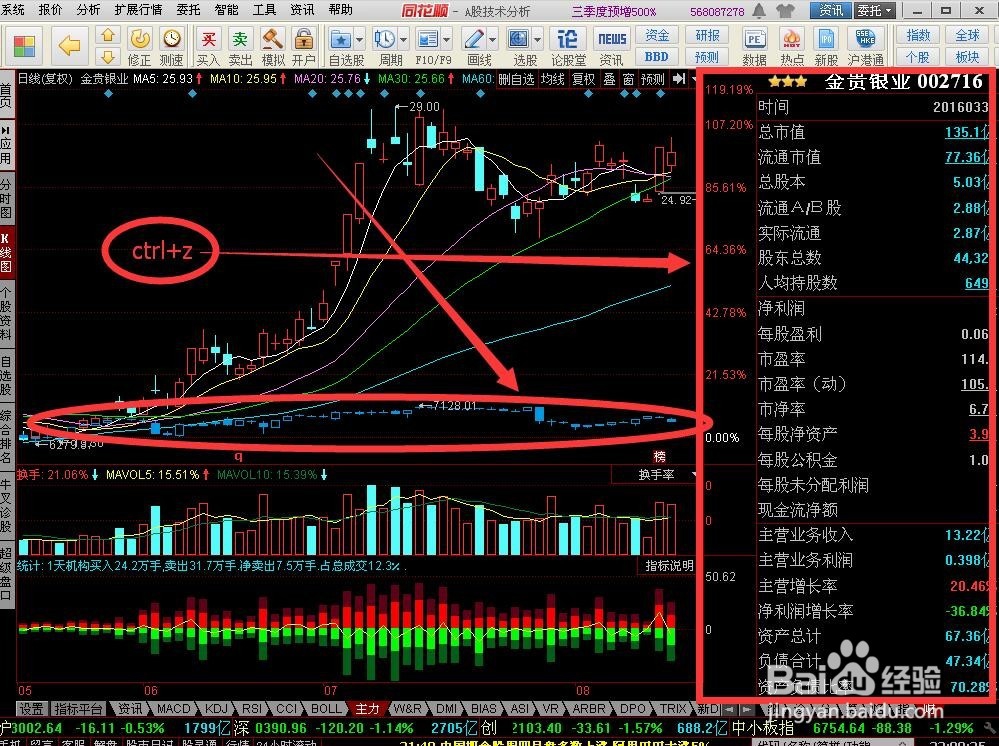Screen dimensions: 999x746
Task: Open the 自选股 watchlist folder icon
Action: click(341, 39)
